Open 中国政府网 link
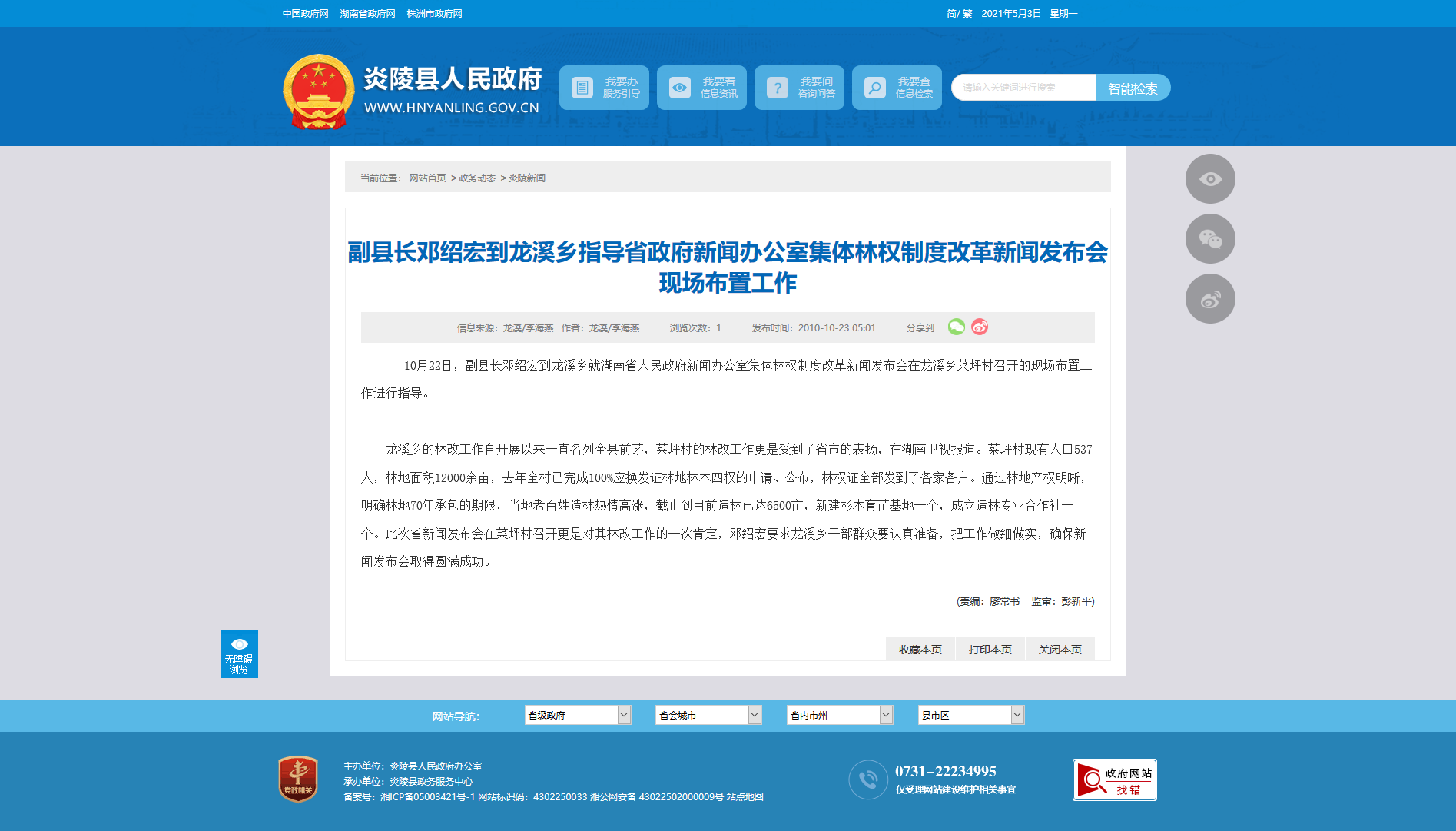Image resolution: width=1456 pixels, height=831 pixels. pyautogui.click(x=305, y=14)
